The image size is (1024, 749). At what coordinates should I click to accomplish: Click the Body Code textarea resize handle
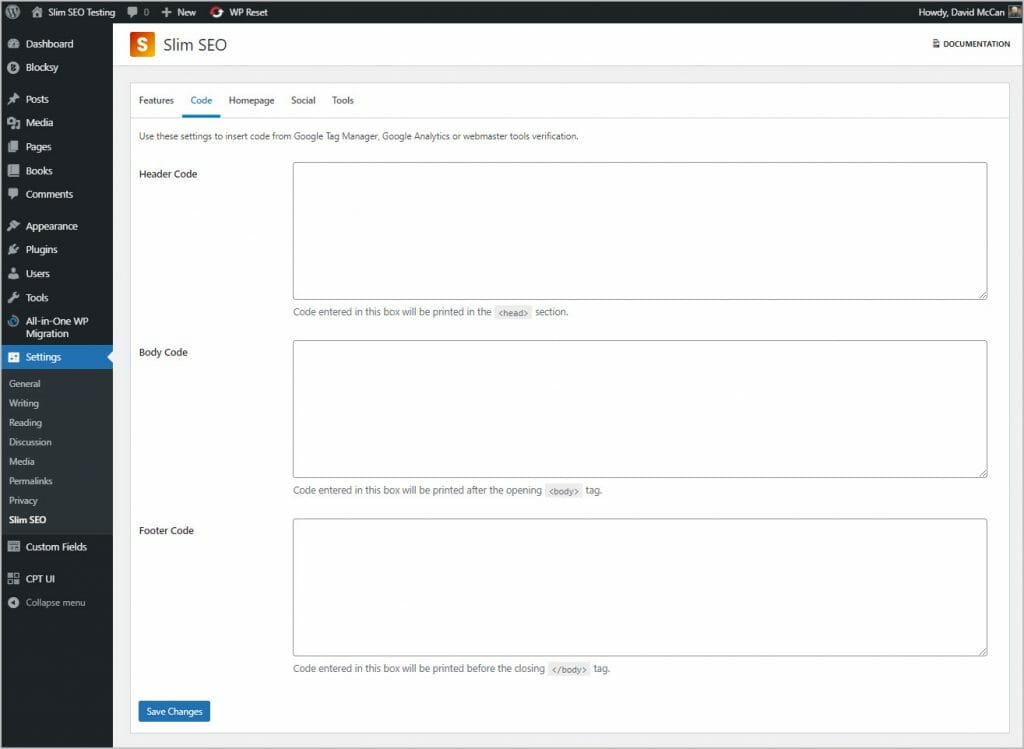983,473
